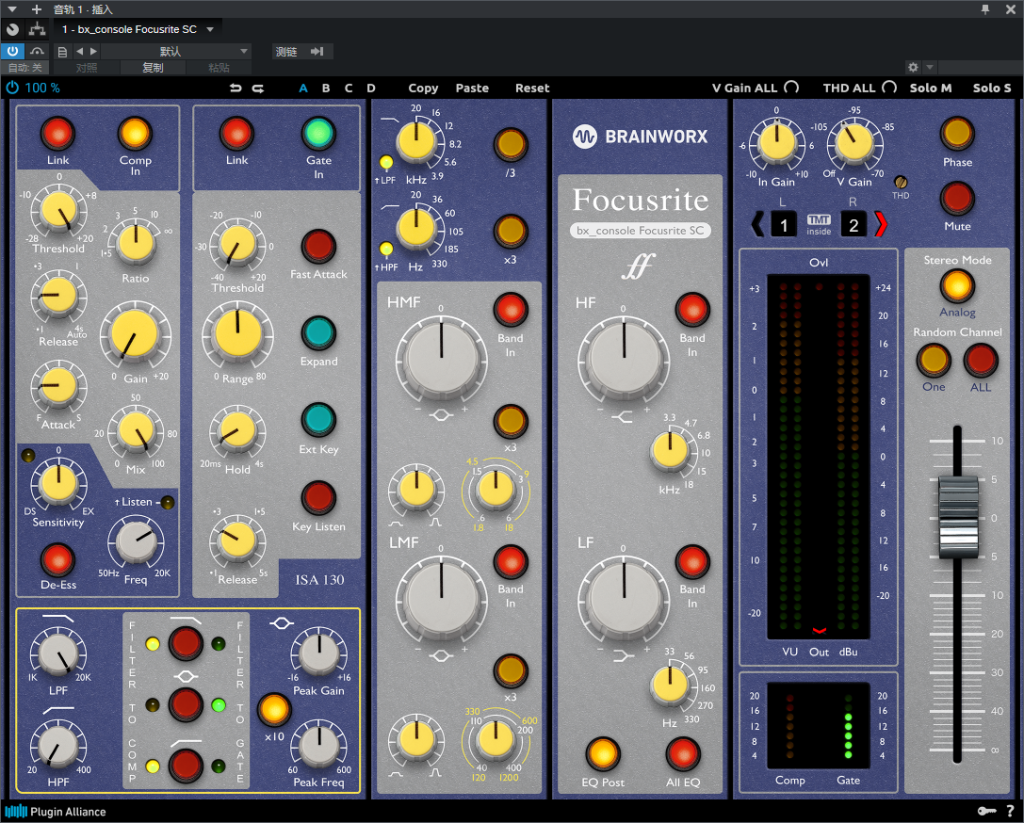Screen dimensions: 1024x823
Task: Select previous TMT channel with left bracket
Action: [758, 225]
